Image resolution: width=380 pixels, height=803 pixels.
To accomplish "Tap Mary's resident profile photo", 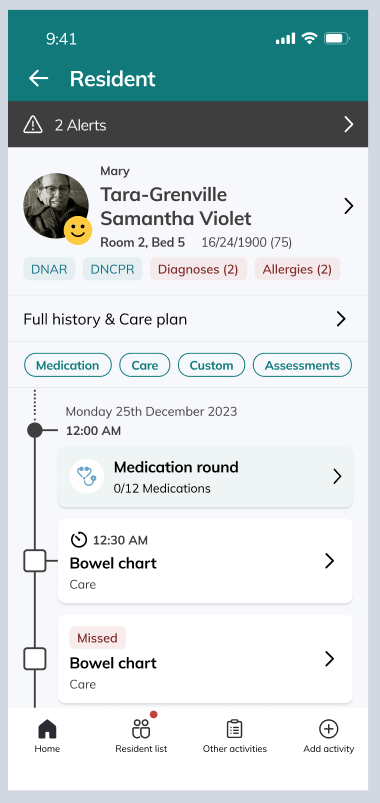I will [x=56, y=205].
